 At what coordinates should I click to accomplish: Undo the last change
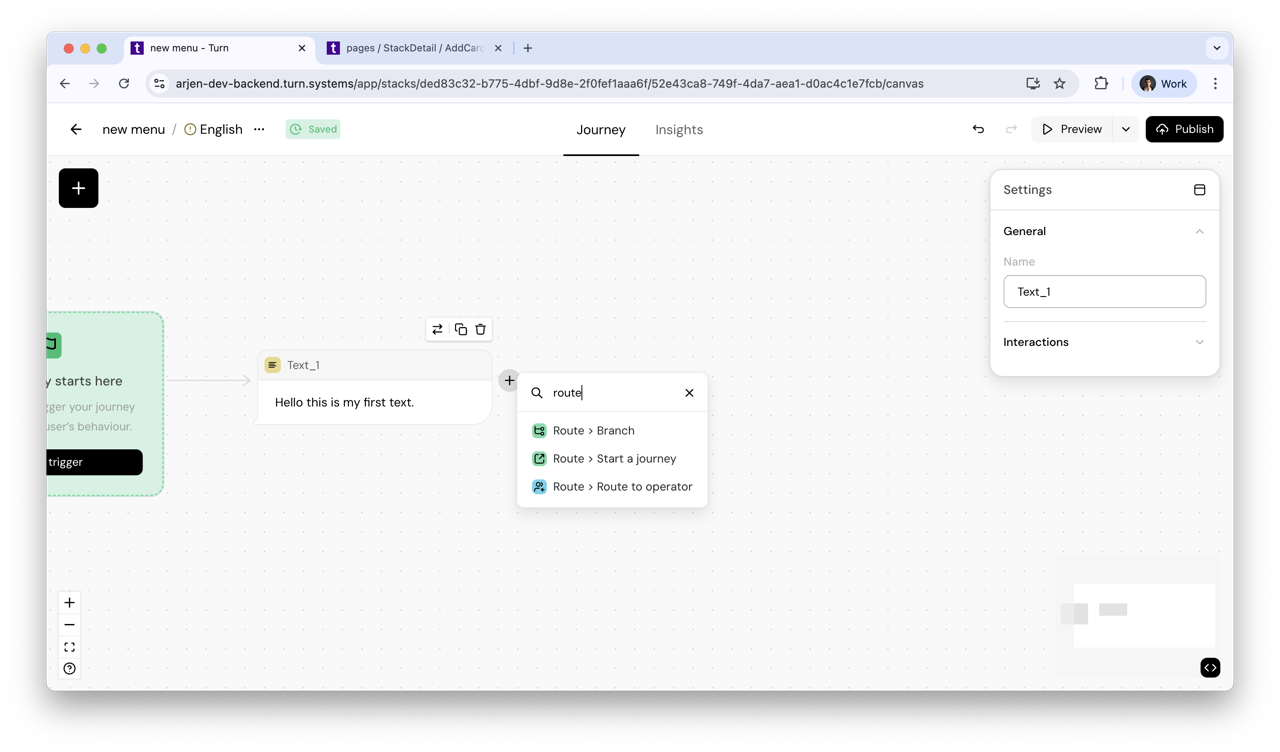(978, 129)
